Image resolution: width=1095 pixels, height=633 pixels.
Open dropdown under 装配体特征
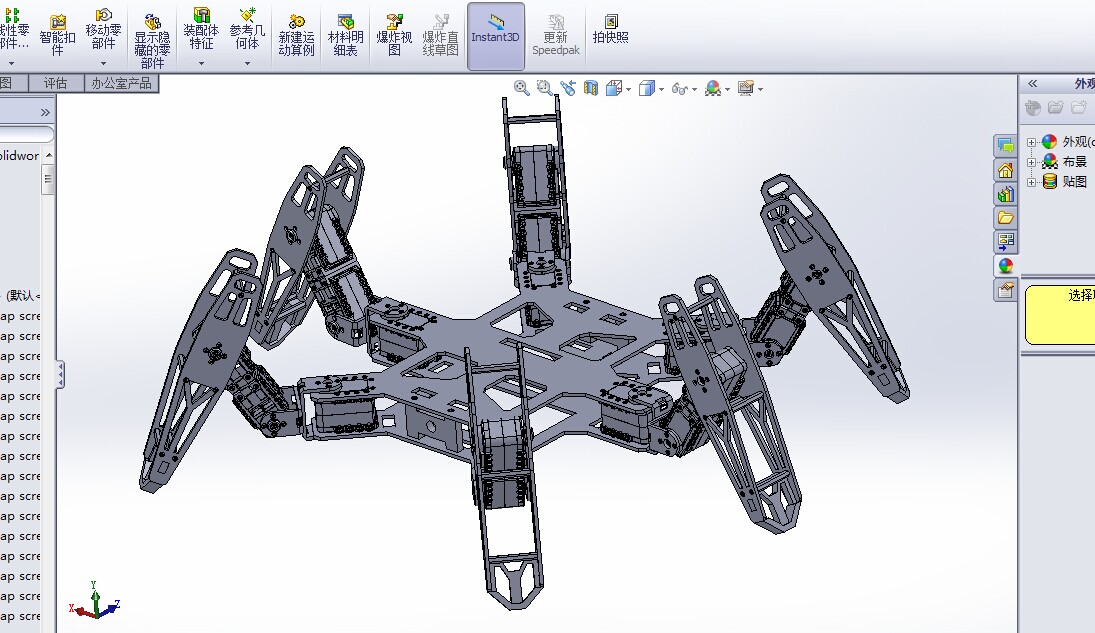pos(201,64)
